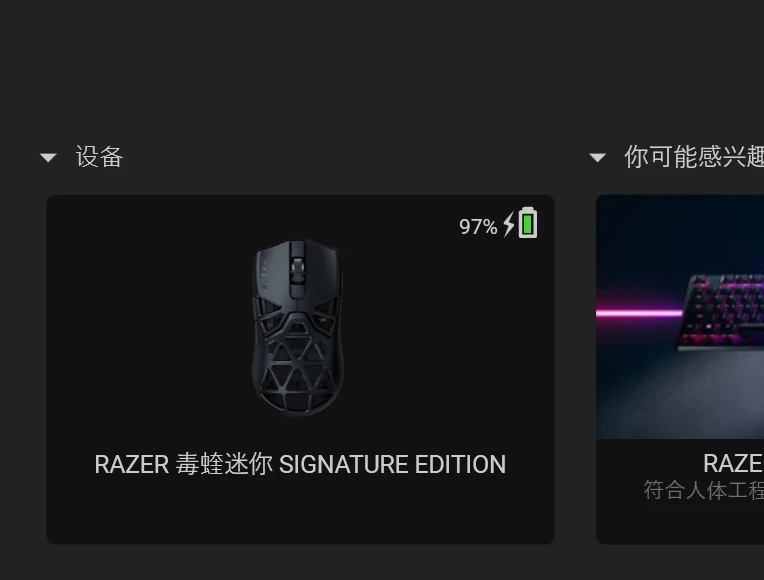Click the RAZER 毒蝰迷你 SIGNATURE EDITION label
Image resolution: width=764 pixels, height=580 pixels.
[300, 464]
